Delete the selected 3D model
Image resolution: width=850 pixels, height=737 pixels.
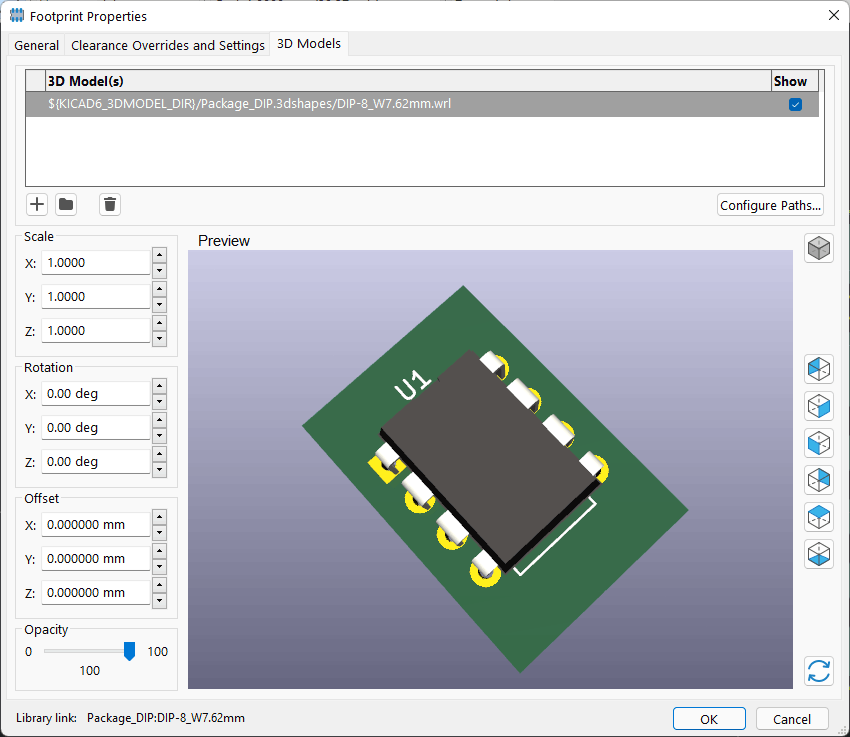click(x=110, y=204)
